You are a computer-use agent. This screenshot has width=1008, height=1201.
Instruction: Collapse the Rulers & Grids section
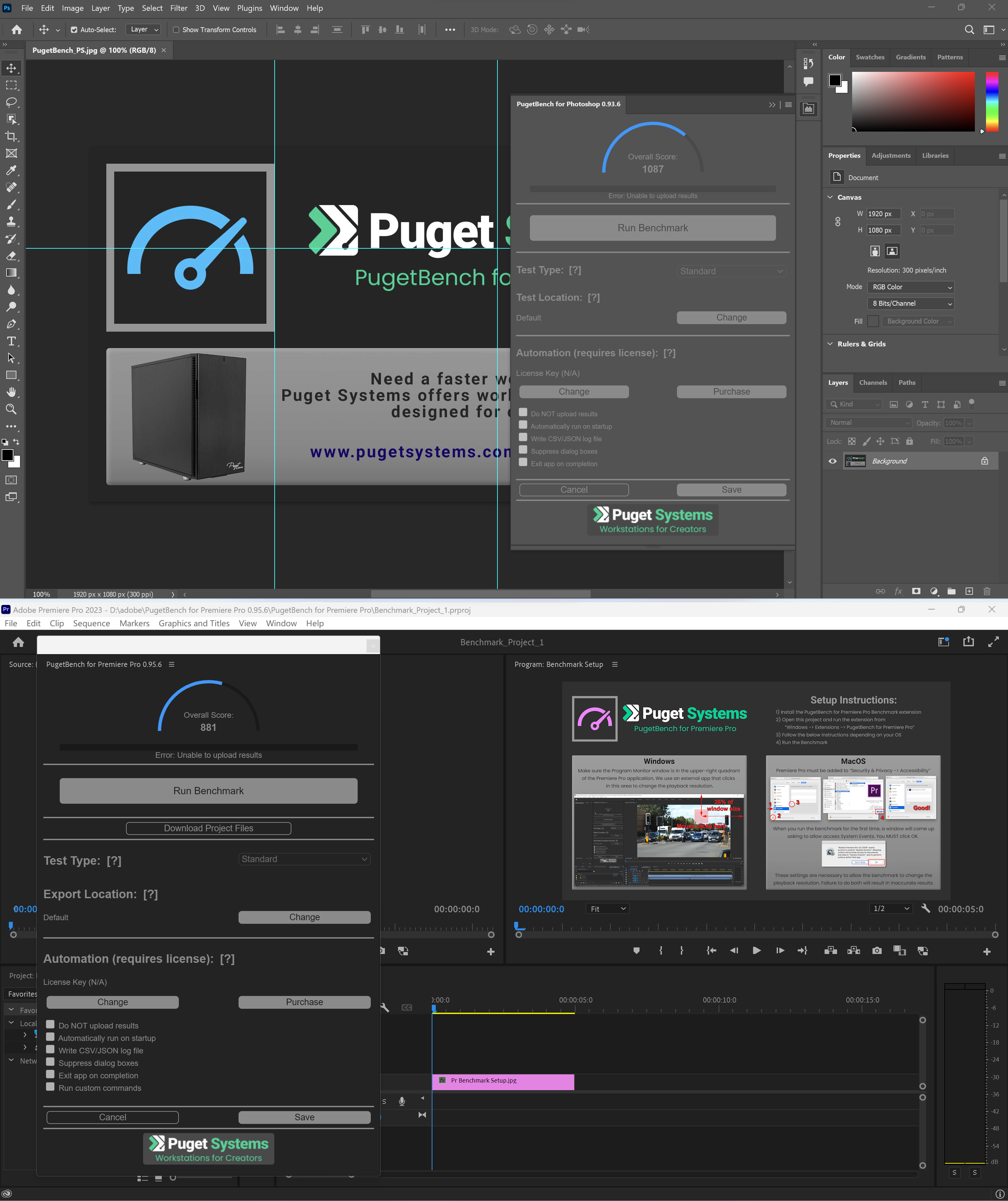tap(830, 344)
